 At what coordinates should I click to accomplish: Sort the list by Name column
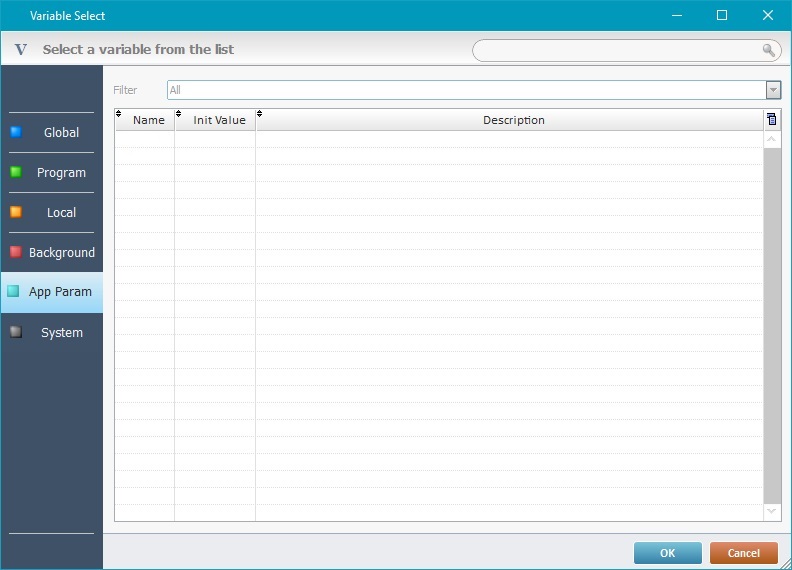pos(148,120)
